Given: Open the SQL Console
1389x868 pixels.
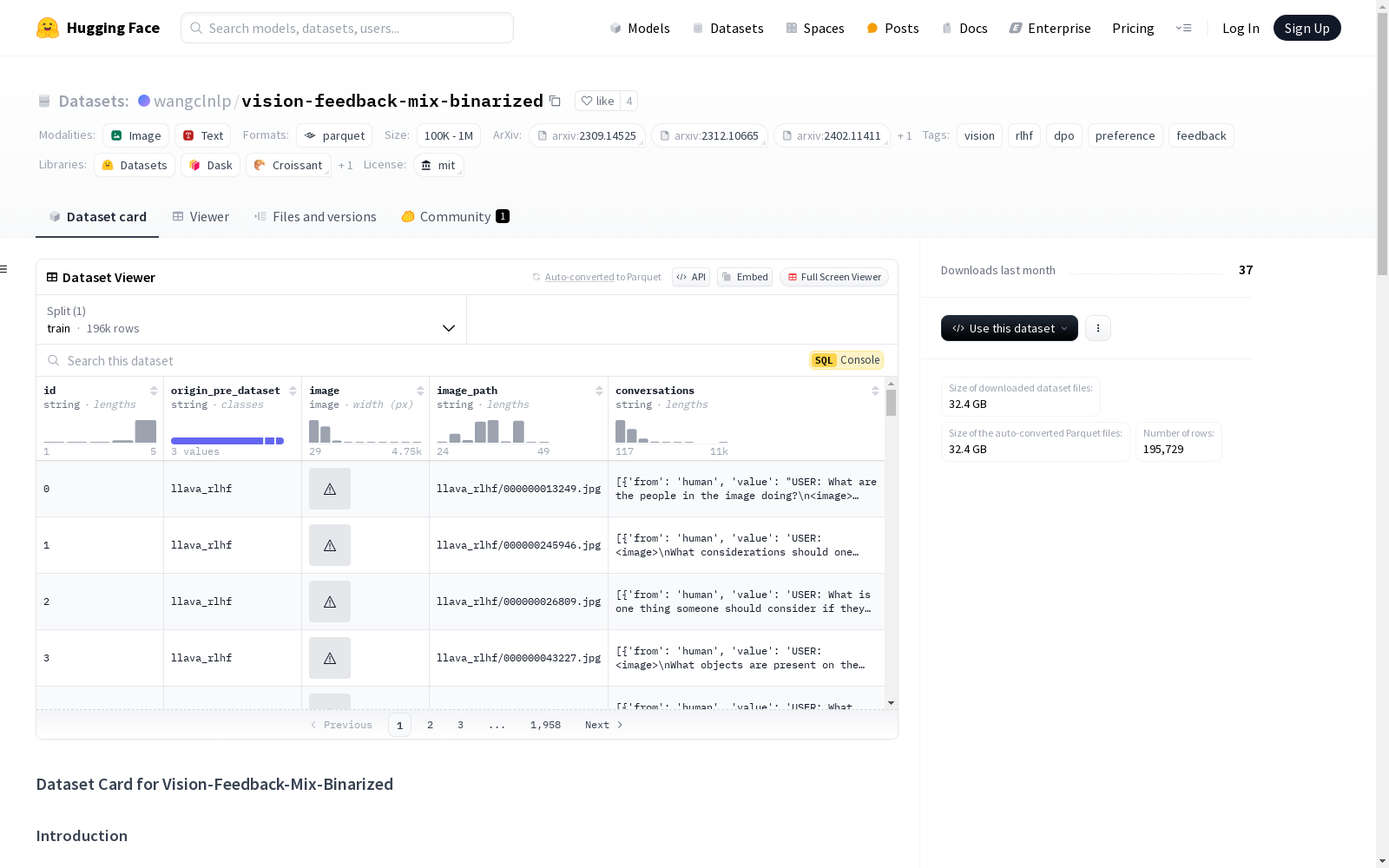Looking at the screenshot, I should (x=846, y=360).
